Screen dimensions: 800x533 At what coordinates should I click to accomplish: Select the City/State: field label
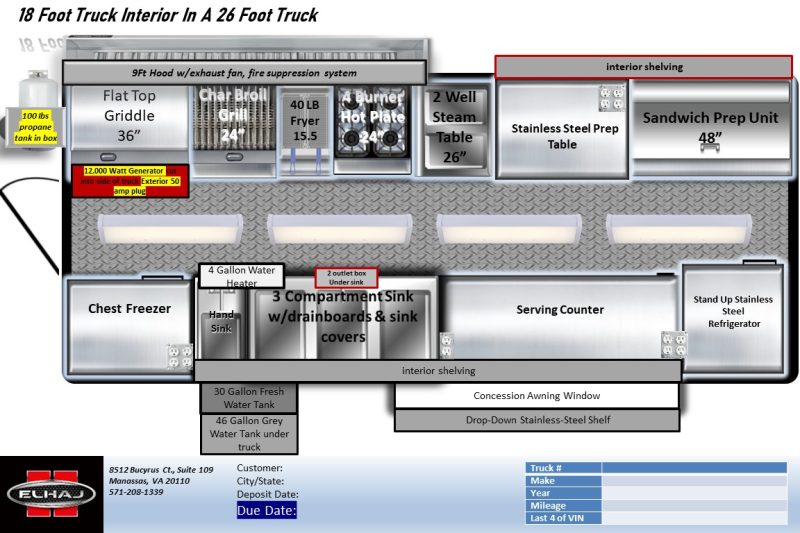[x=260, y=481]
